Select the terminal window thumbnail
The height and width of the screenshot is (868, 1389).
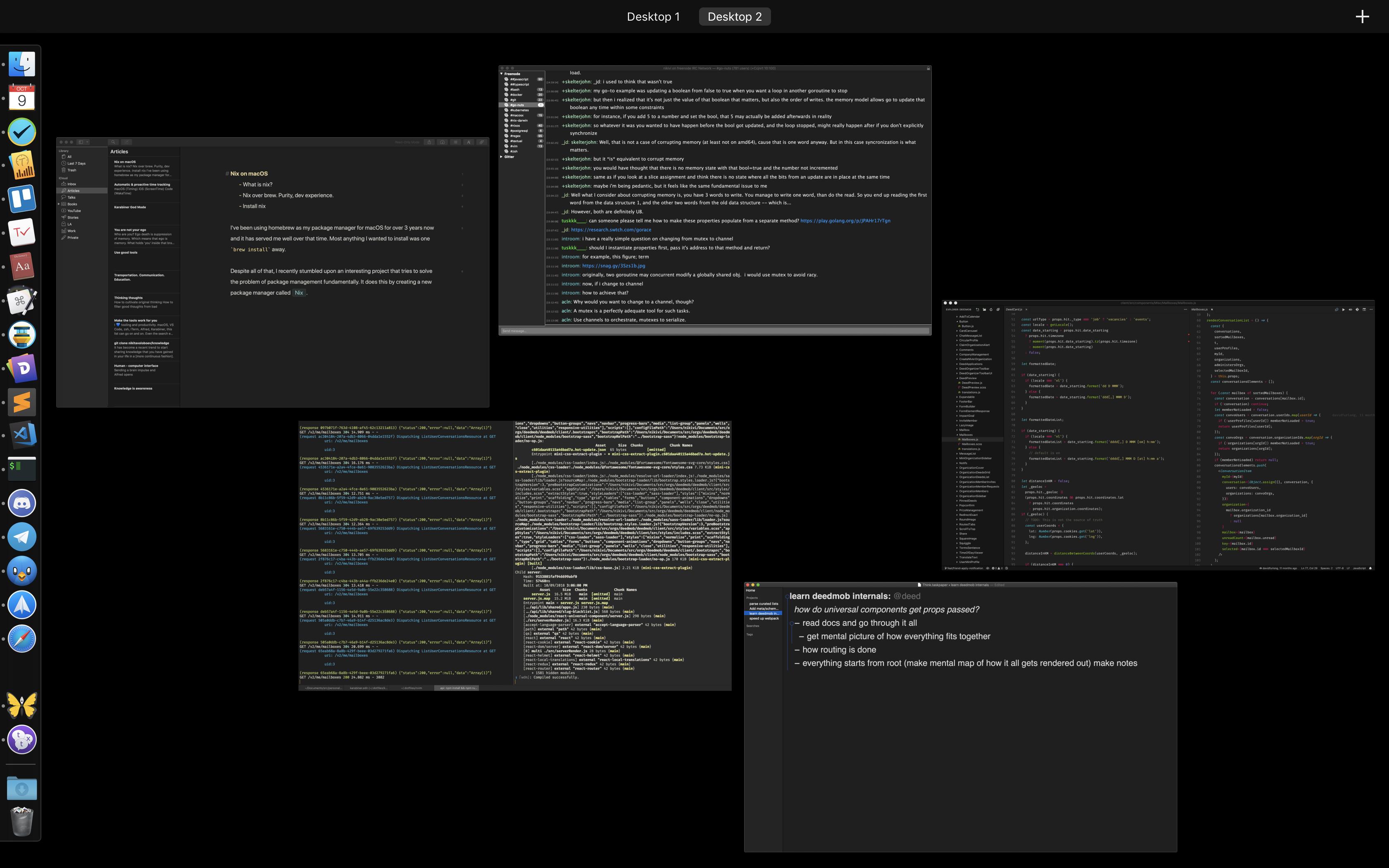[514, 555]
